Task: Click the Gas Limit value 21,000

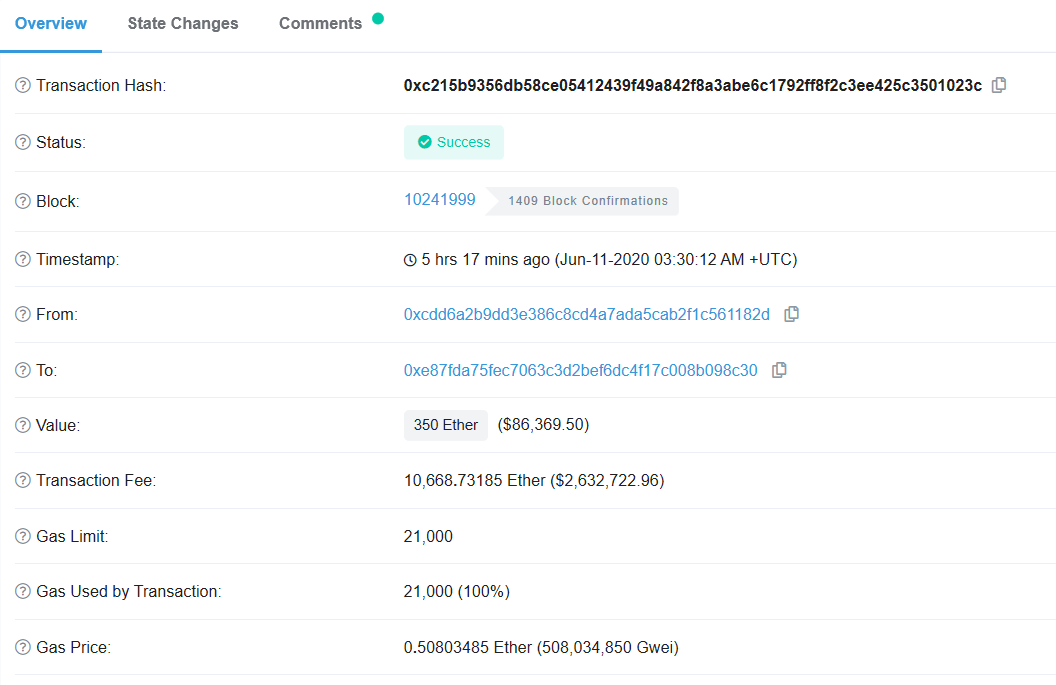Action: point(428,536)
